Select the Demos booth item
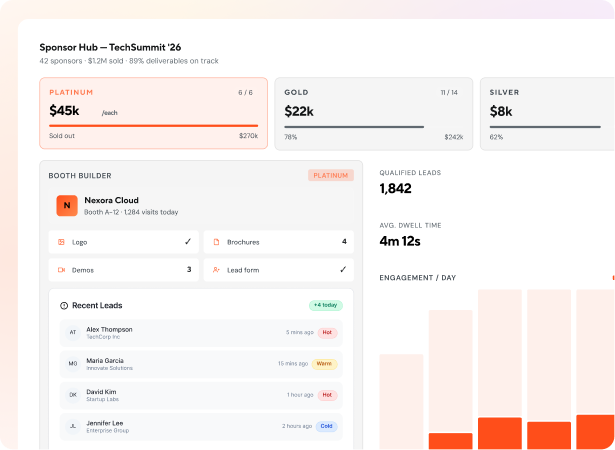Screen dimensions: 615x450 (124, 270)
